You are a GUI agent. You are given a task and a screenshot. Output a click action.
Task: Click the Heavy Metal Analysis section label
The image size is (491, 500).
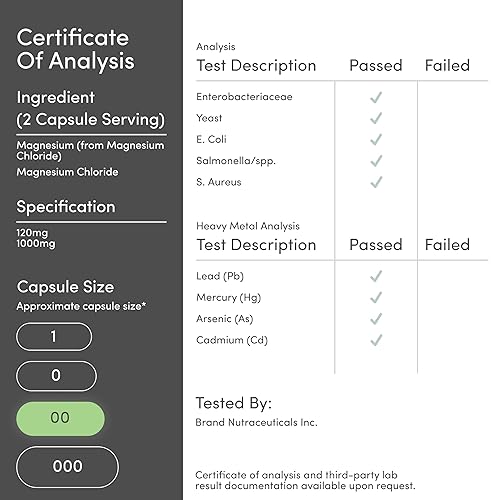tap(248, 226)
